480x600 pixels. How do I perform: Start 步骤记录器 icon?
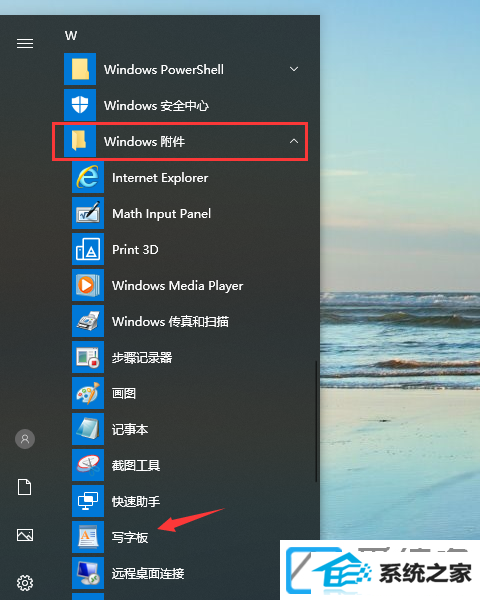(x=88, y=357)
